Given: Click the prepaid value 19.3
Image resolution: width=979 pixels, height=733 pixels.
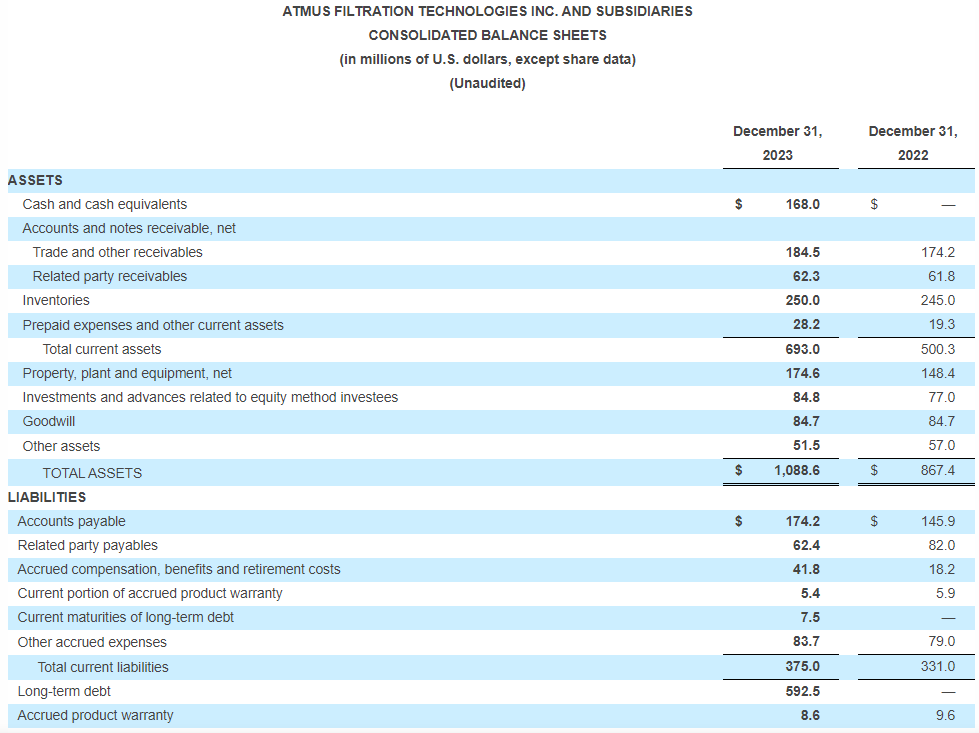Looking at the screenshot, I should tap(942, 325).
